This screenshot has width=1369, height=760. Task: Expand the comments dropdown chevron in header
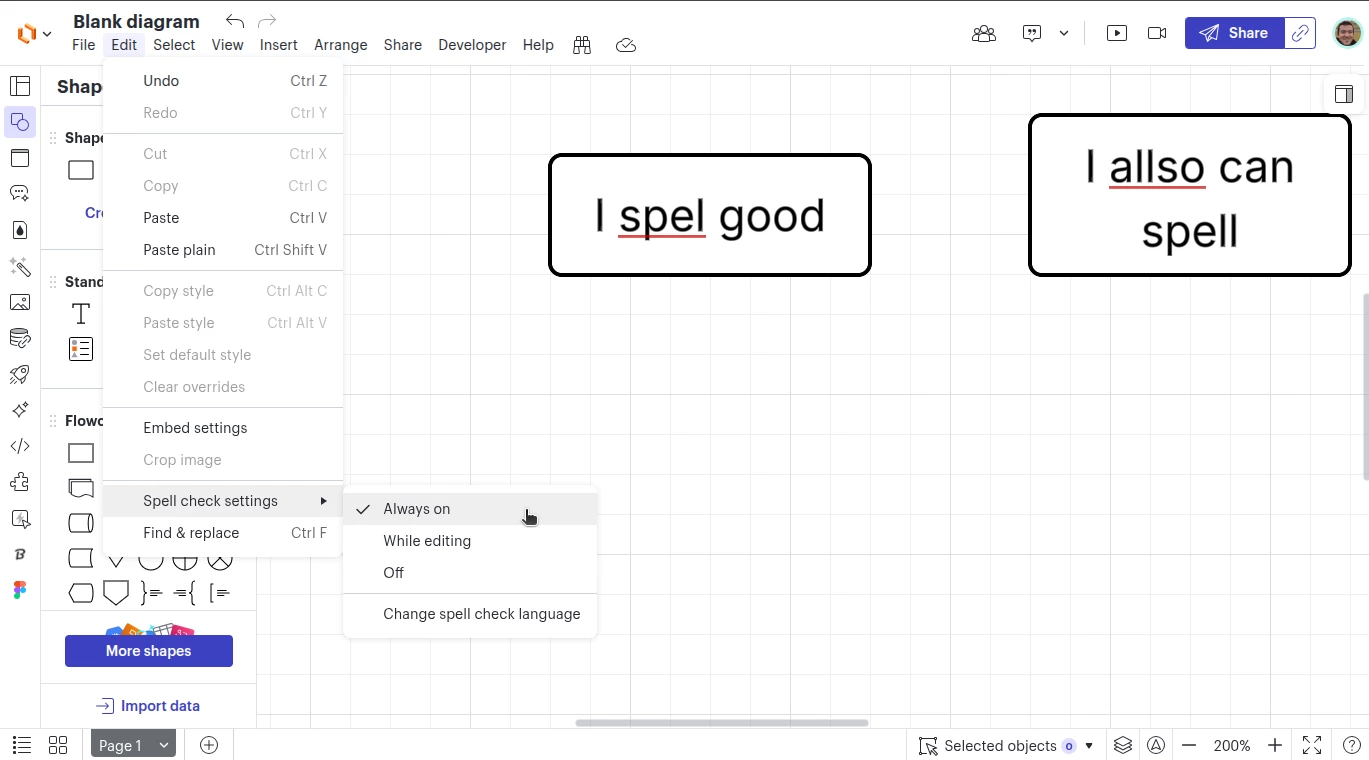tap(1064, 33)
